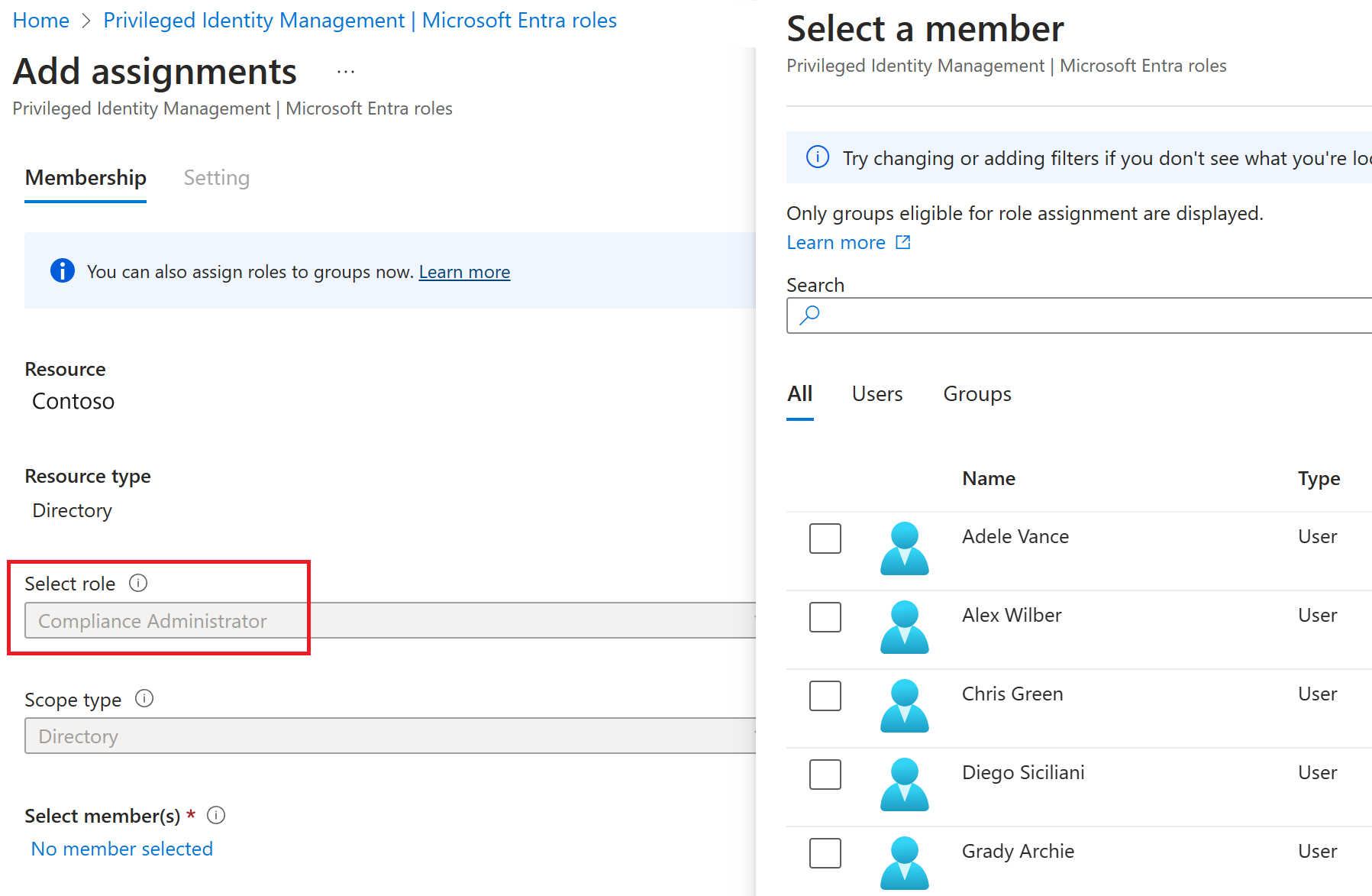Click the info icon beside Select member(s)
This screenshot has width=1372, height=896.
tap(216, 816)
